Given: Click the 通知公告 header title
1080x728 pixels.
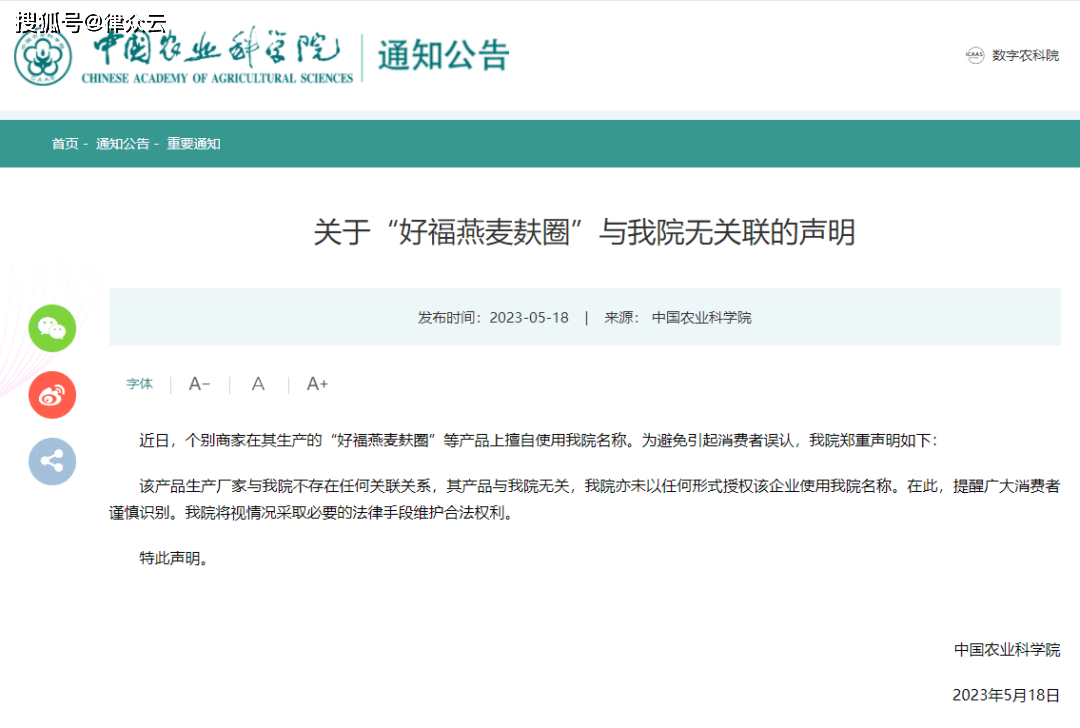Looking at the screenshot, I should [444, 55].
